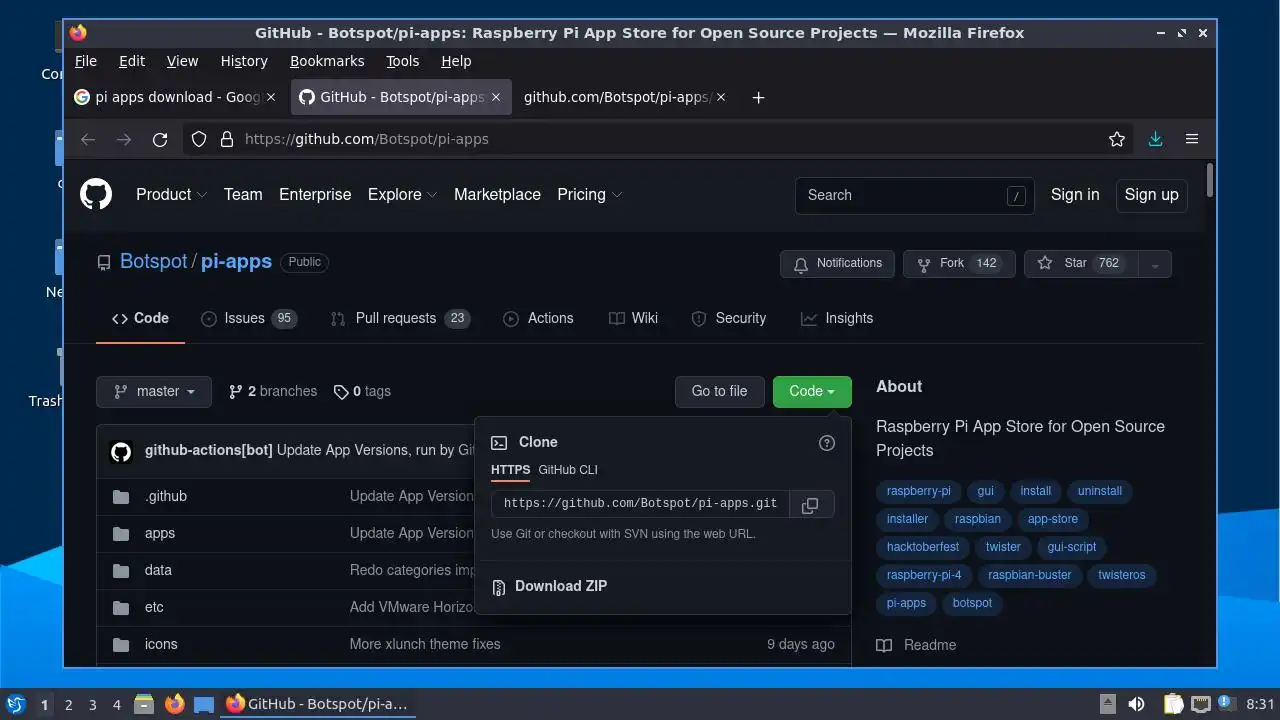Click the volume speaker tray icon

(1136, 704)
